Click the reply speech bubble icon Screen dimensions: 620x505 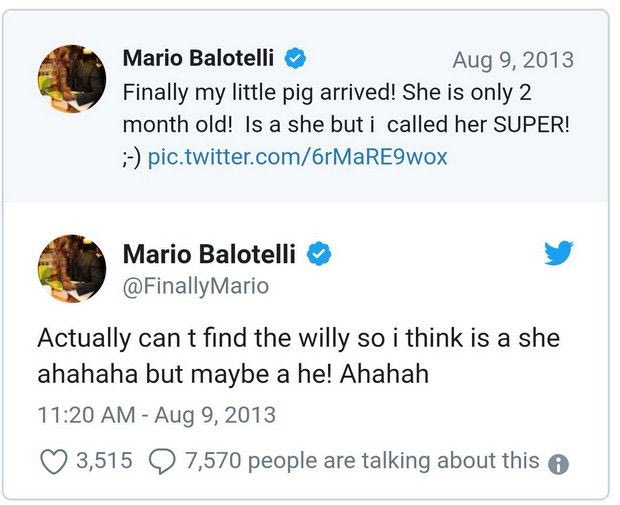coord(161,461)
